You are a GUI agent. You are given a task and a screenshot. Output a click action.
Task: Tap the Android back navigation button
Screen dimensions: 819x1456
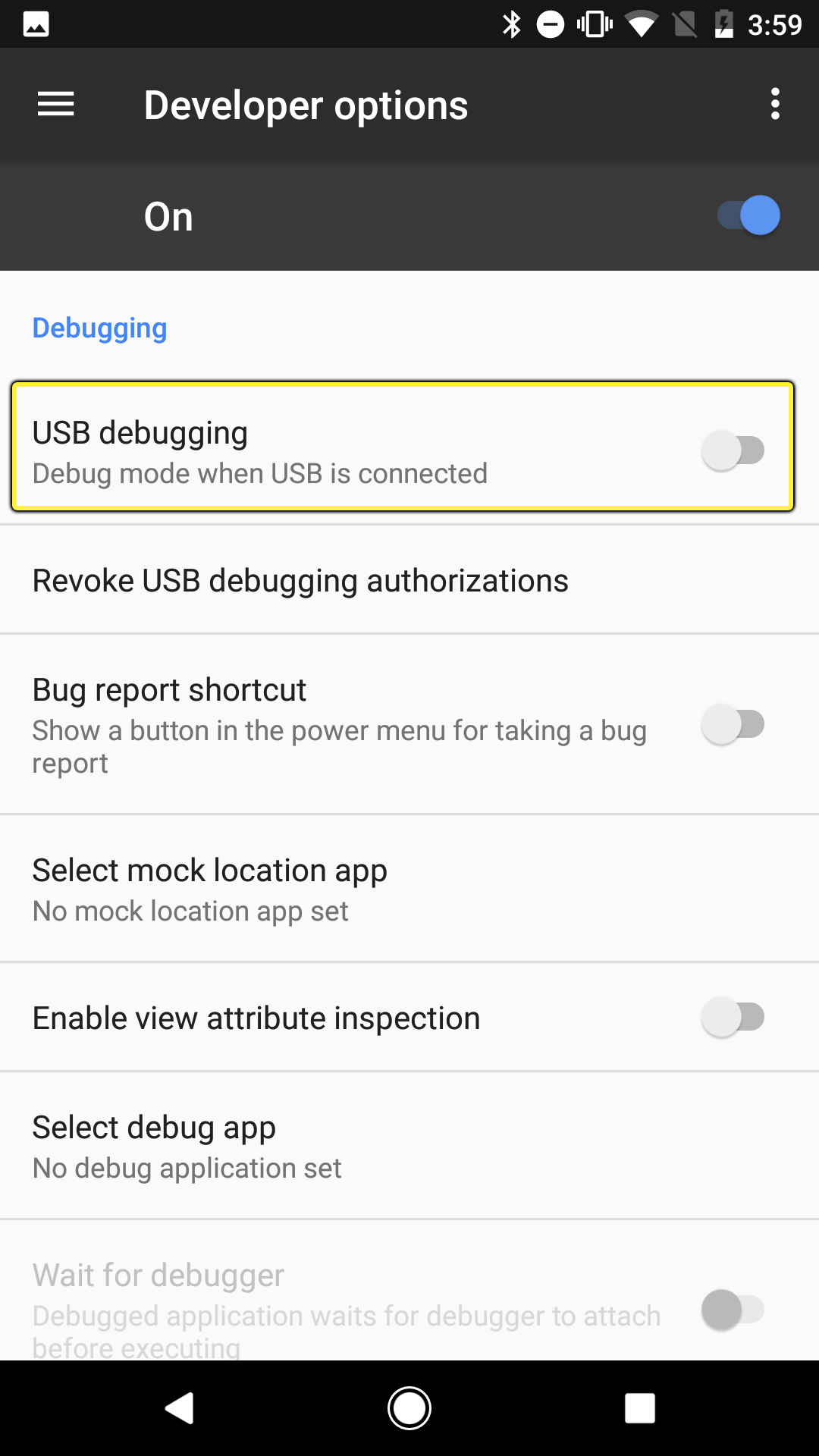pyautogui.click(x=180, y=1408)
